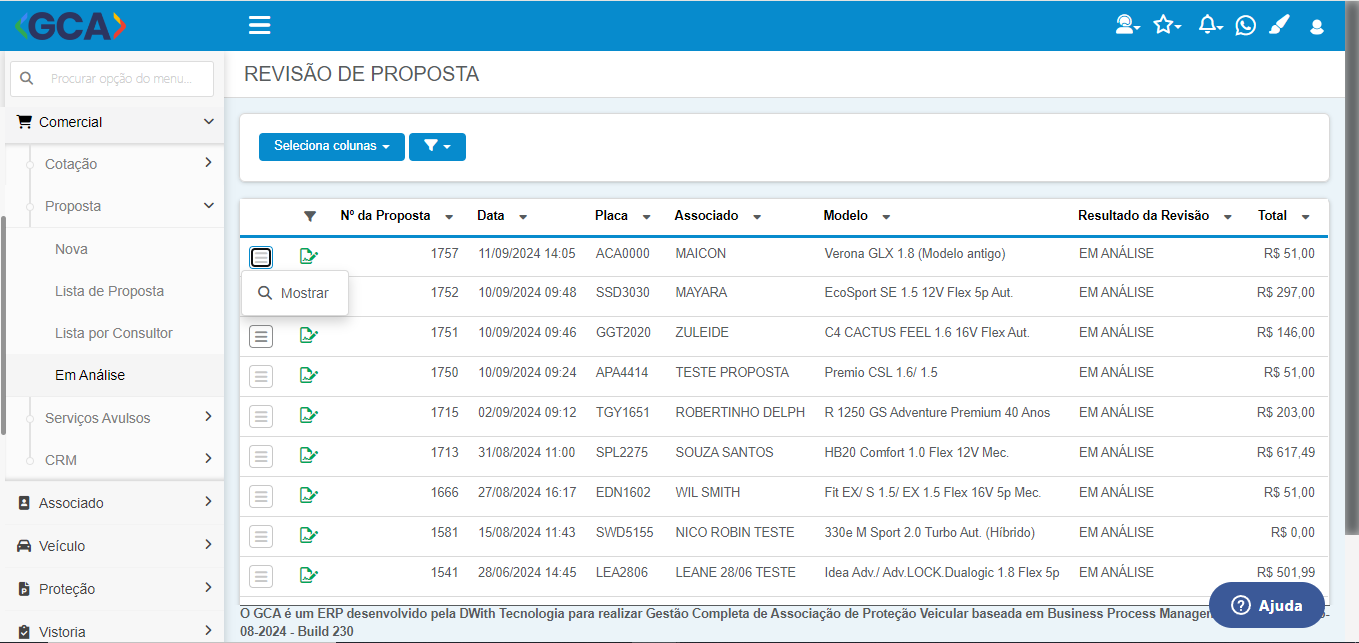1359x643 pixels.
Task: Open Nº da Proposta column dropdown arrow
Action: [x=449, y=217]
